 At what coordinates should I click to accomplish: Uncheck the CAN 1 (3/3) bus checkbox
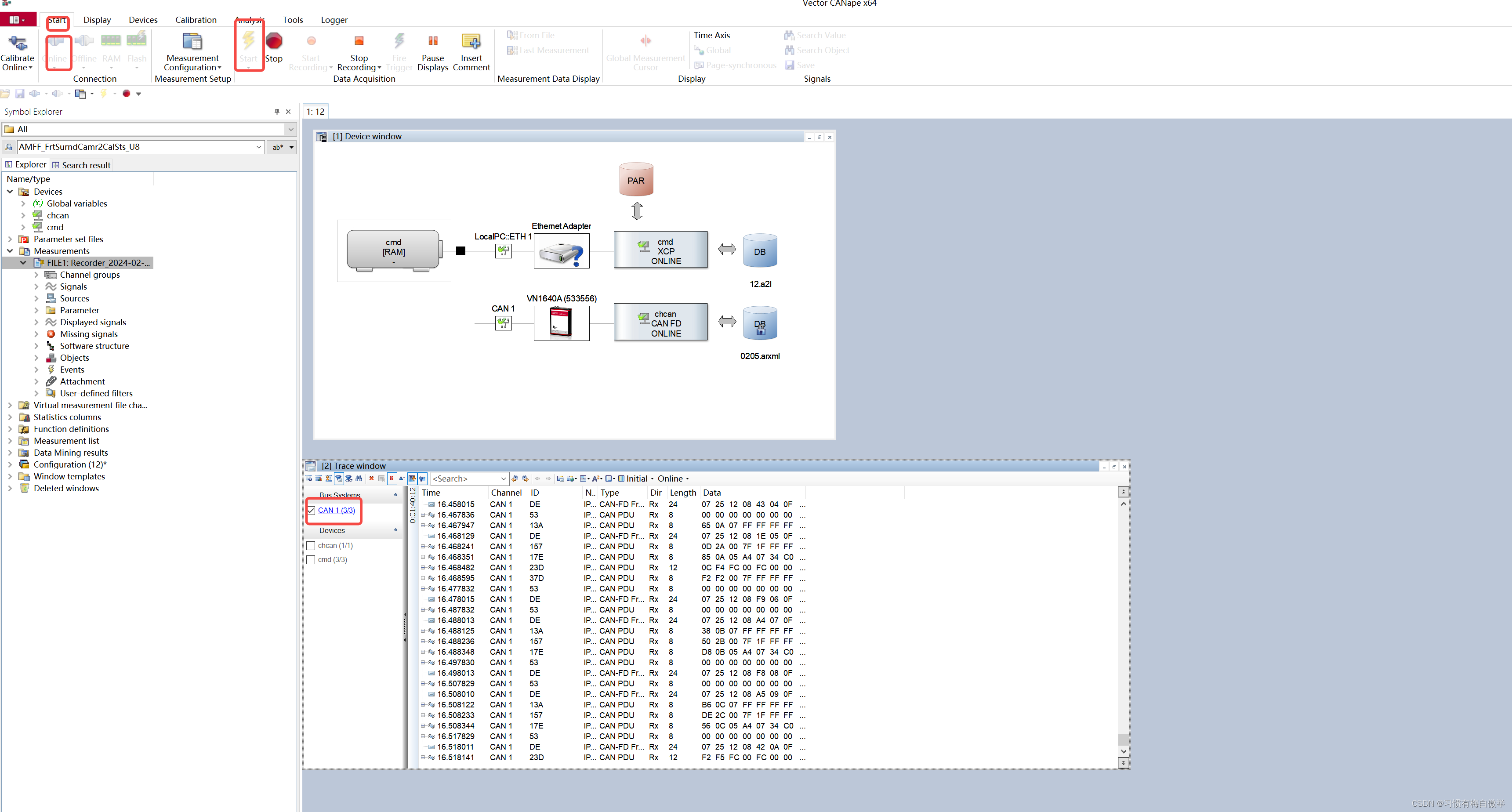pyautogui.click(x=311, y=510)
